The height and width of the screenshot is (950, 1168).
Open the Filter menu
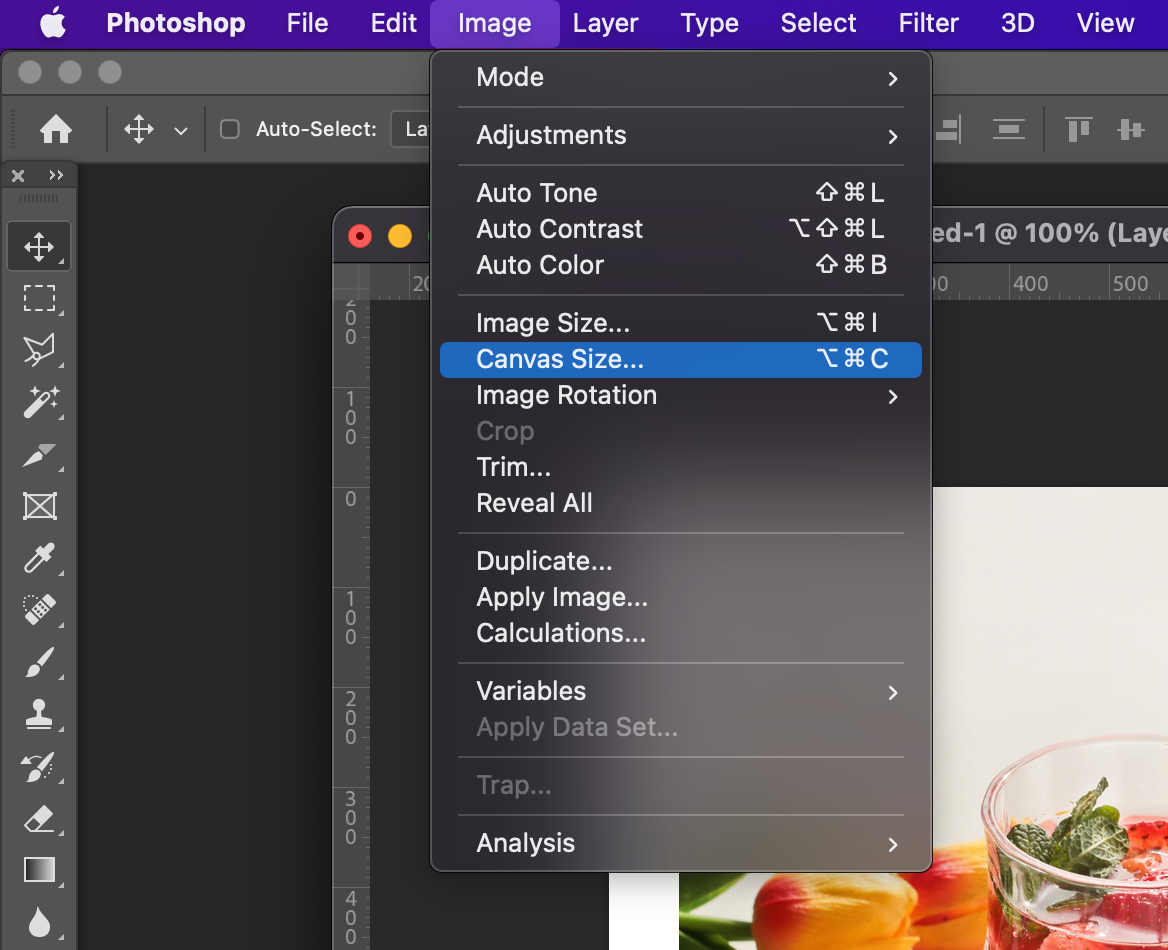tap(928, 23)
